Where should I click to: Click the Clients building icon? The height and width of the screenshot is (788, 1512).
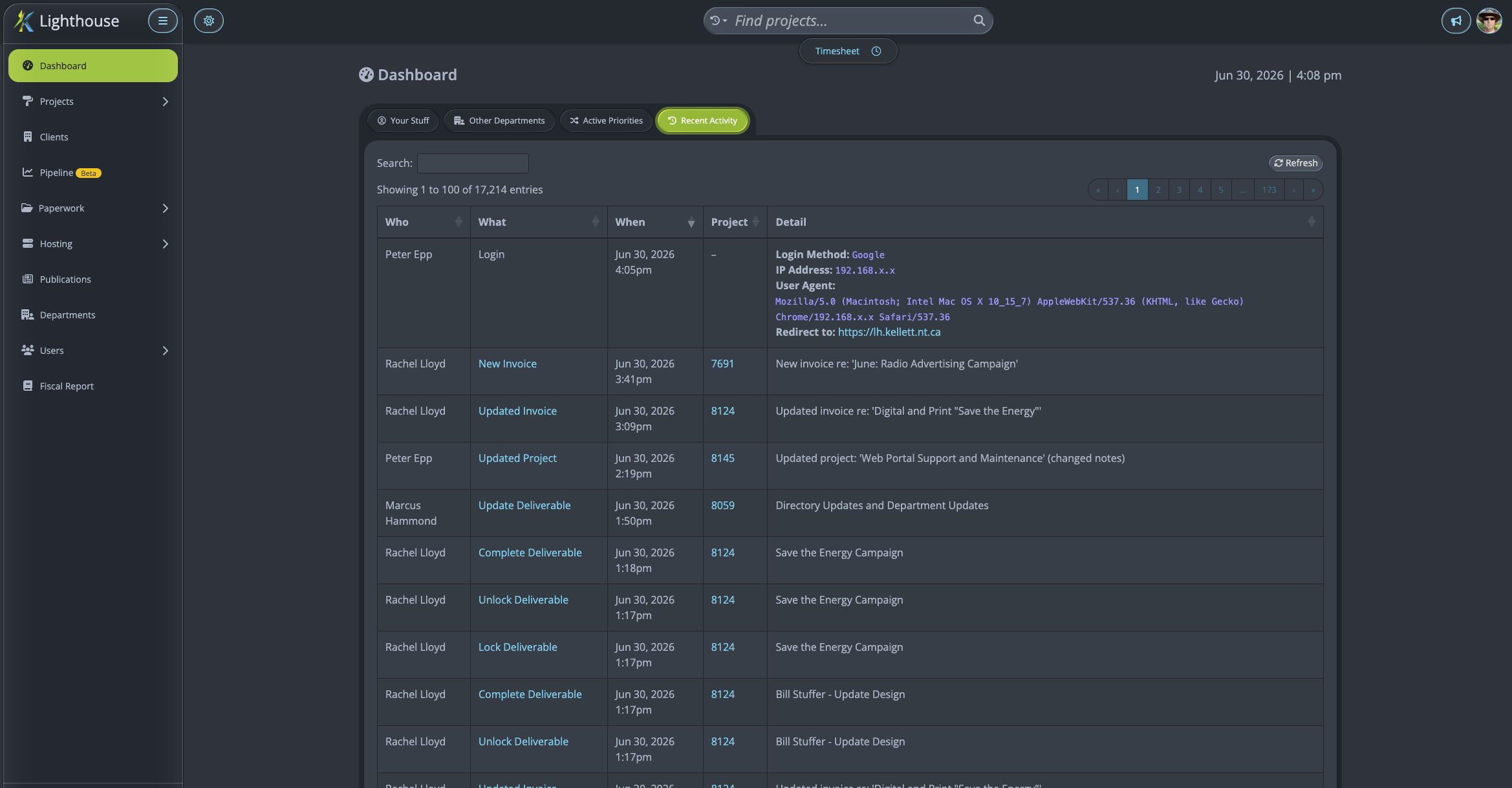[27, 137]
